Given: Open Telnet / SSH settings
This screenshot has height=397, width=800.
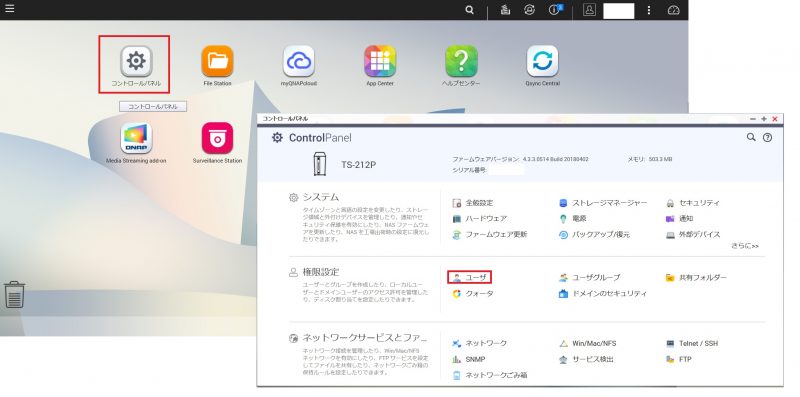Looking at the screenshot, I should 692,343.
